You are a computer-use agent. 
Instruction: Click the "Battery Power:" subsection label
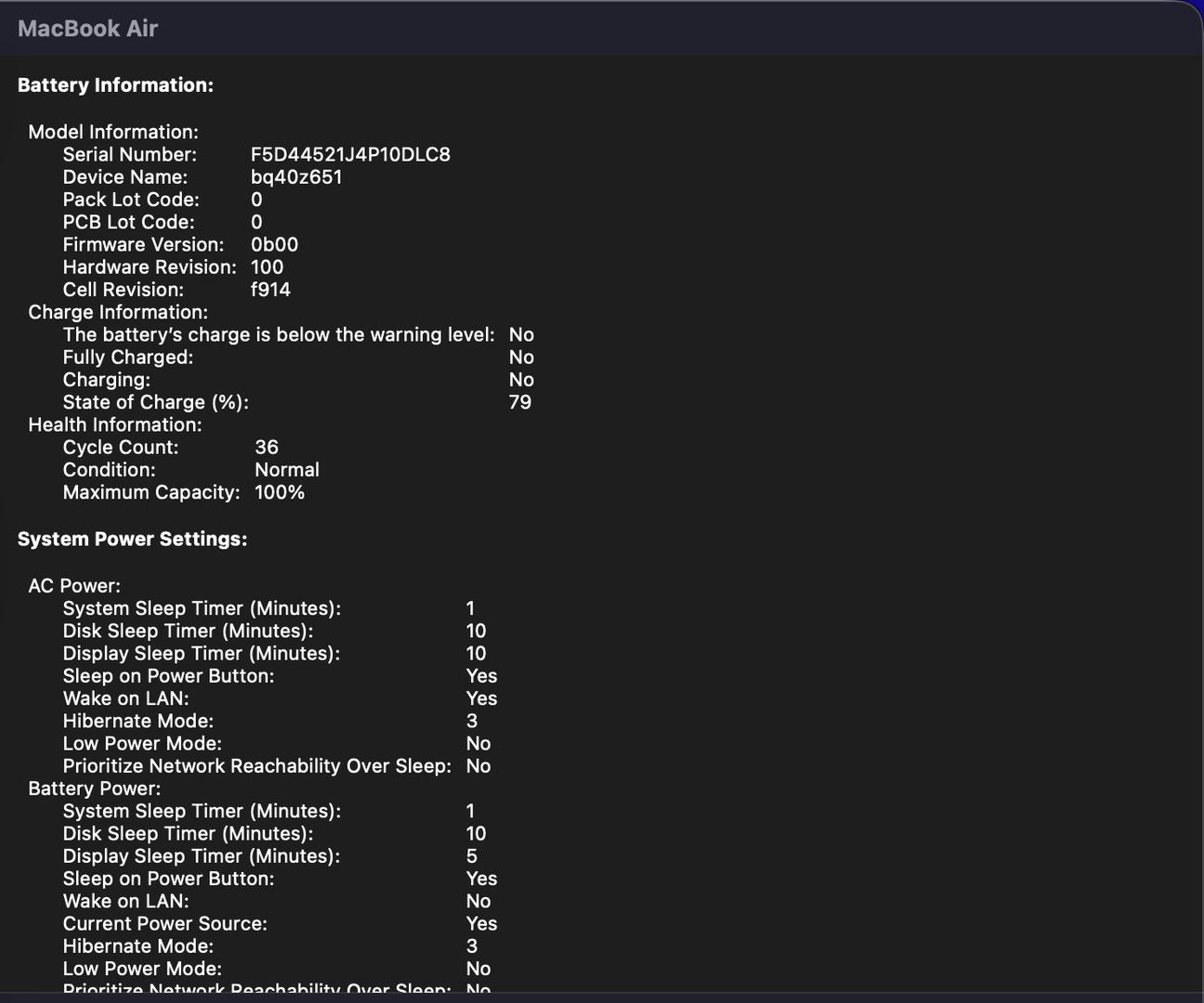(94, 788)
